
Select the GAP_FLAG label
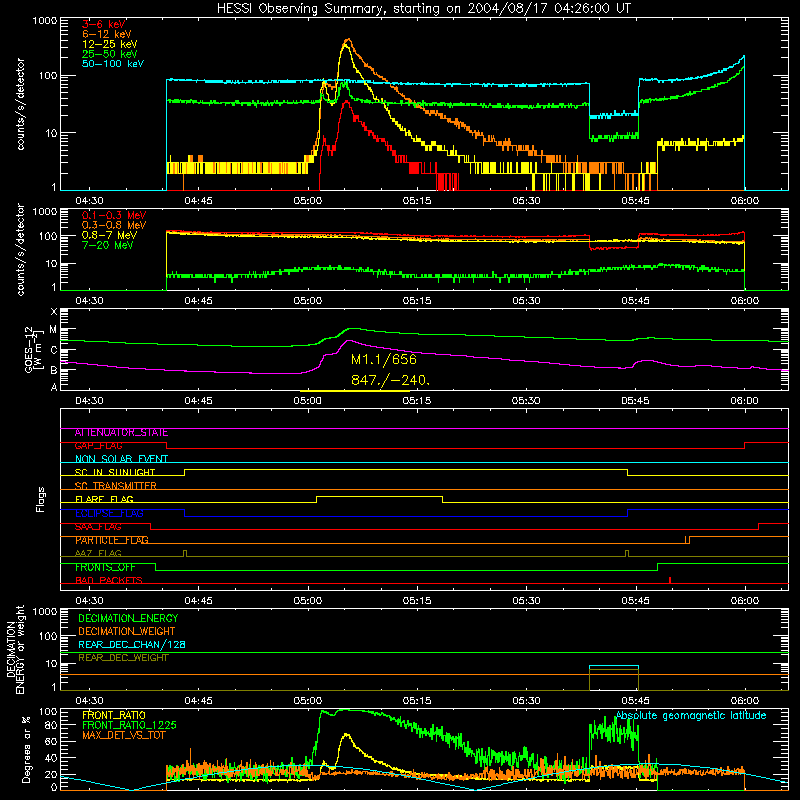click(x=98, y=446)
